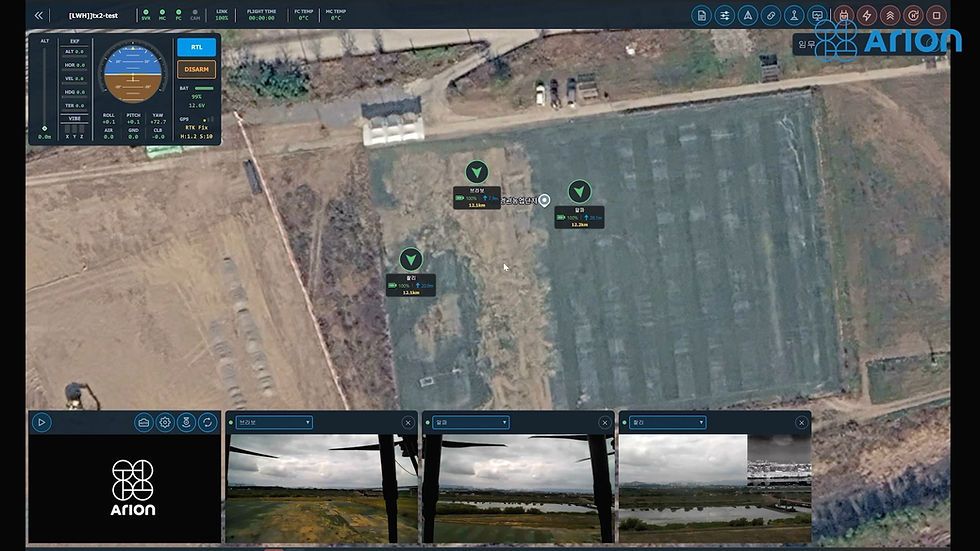
Task: Click the first camera feed video showing a green field
Action: [322, 489]
